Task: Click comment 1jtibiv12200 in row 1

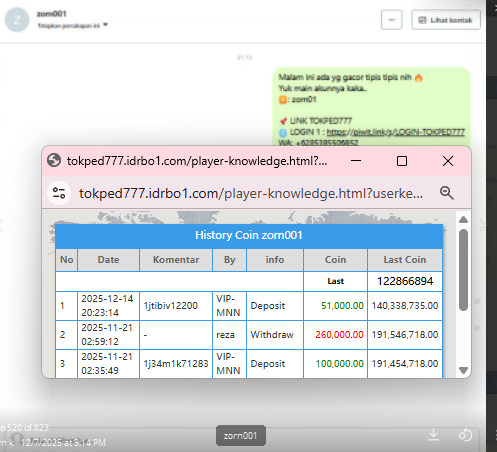Action: click(170, 305)
